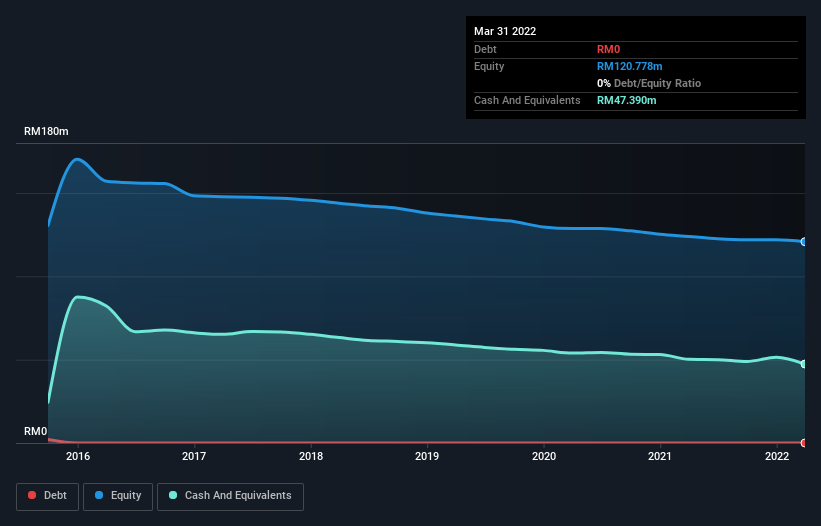The height and width of the screenshot is (526, 821).
Task: Click the Debt label in tooltip
Action: point(485,49)
